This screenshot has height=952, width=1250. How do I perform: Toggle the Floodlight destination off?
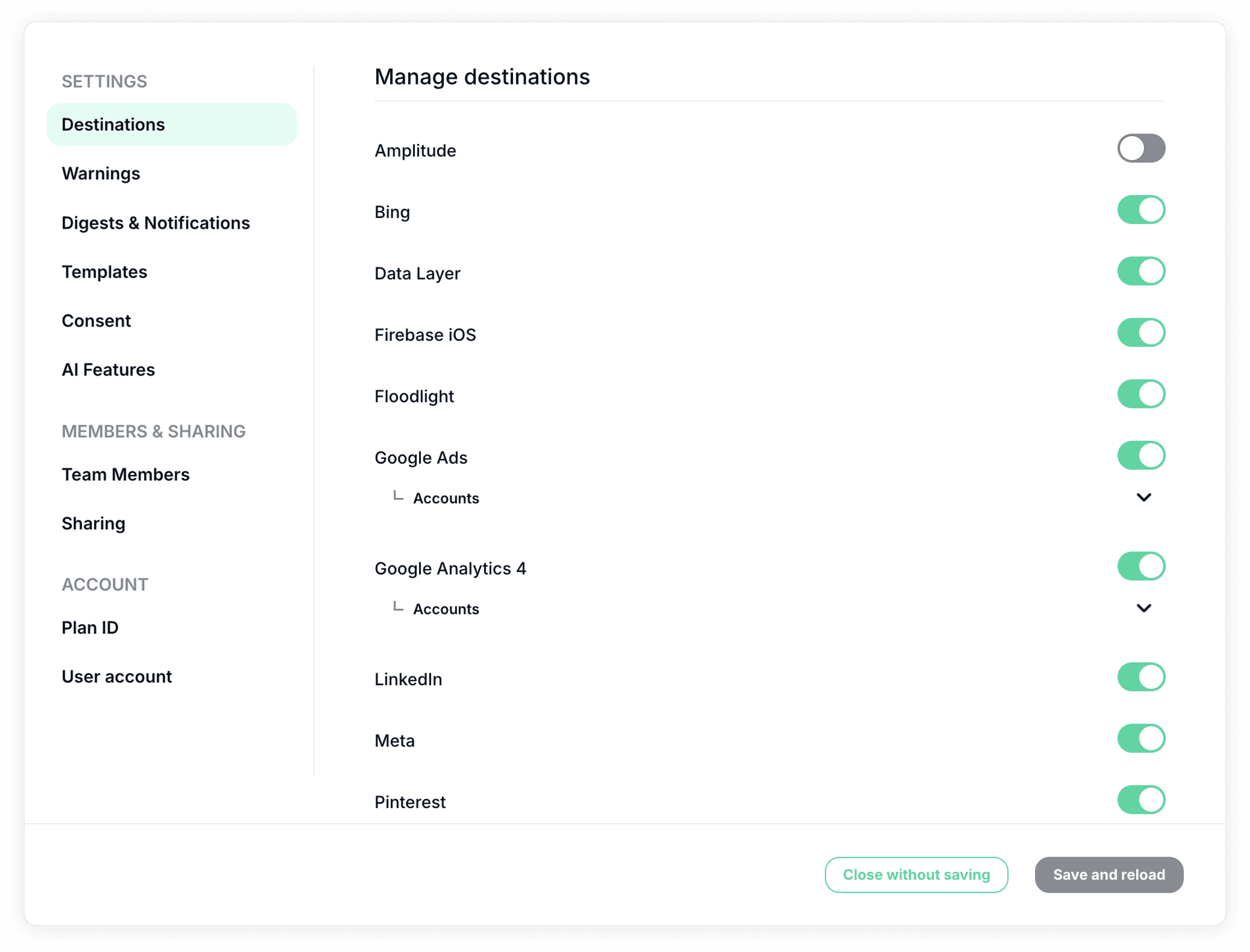(x=1141, y=394)
